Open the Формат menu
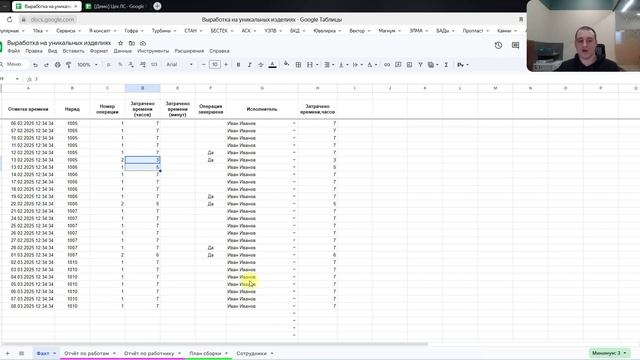640x360 pixels. [x=99, y=51]
